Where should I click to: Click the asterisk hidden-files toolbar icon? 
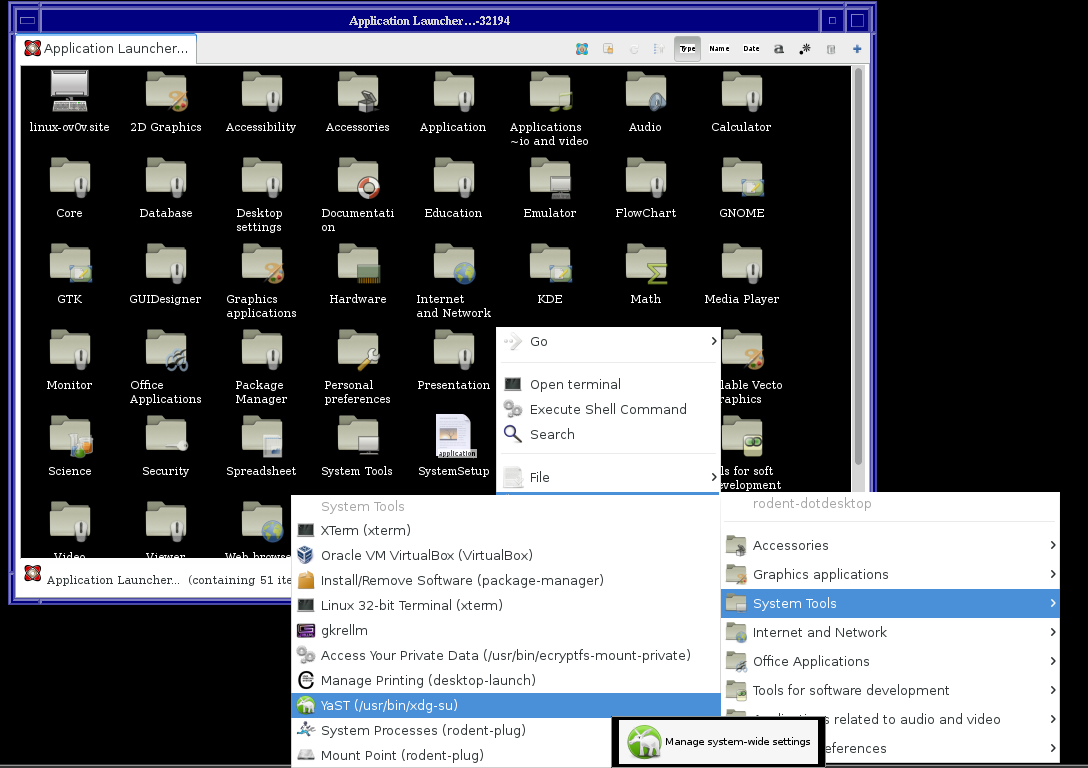[805, 49]
